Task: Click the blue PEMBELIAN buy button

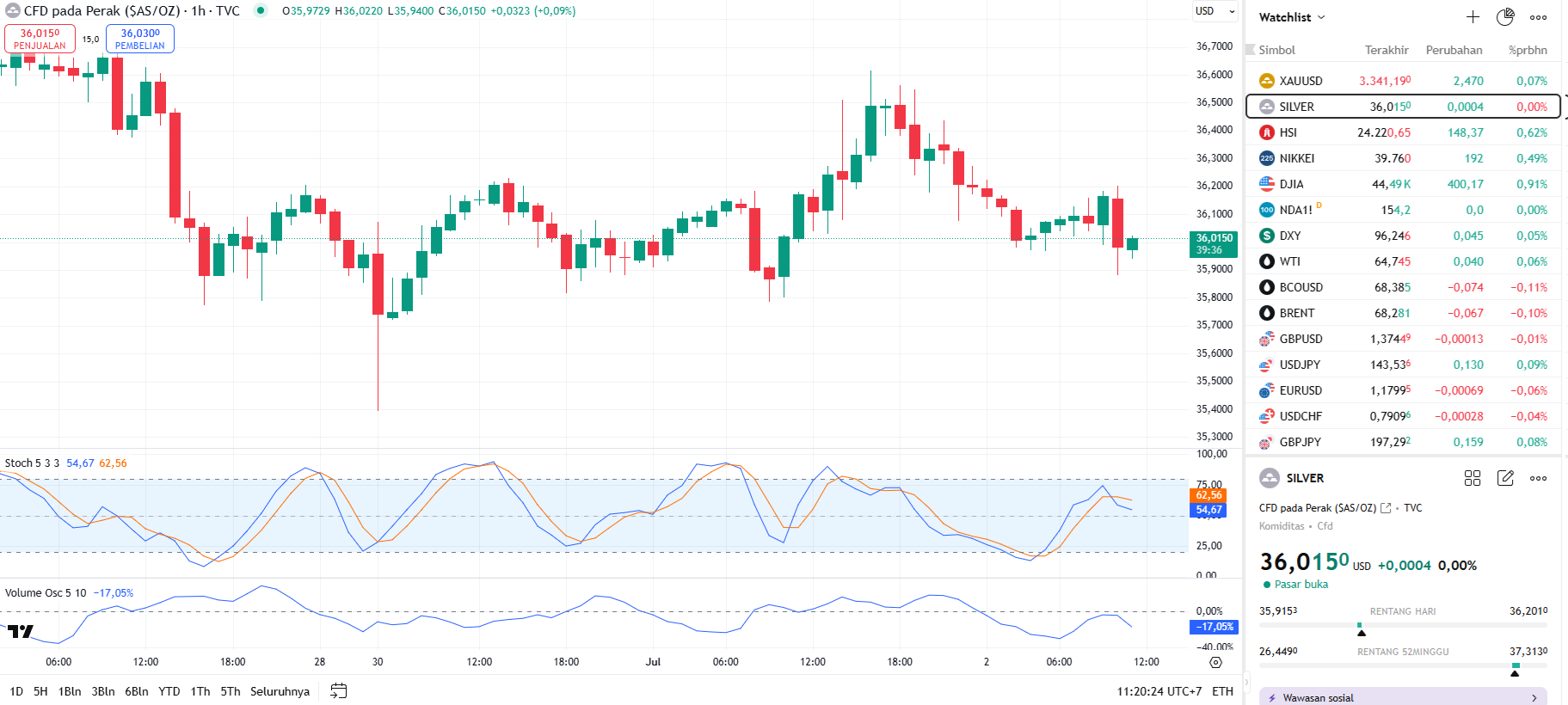Action: (139, 39)
